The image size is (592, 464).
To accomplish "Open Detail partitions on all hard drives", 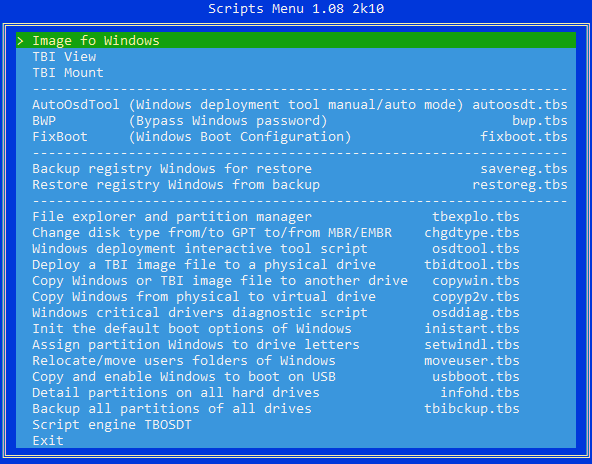I will [296, 393].
